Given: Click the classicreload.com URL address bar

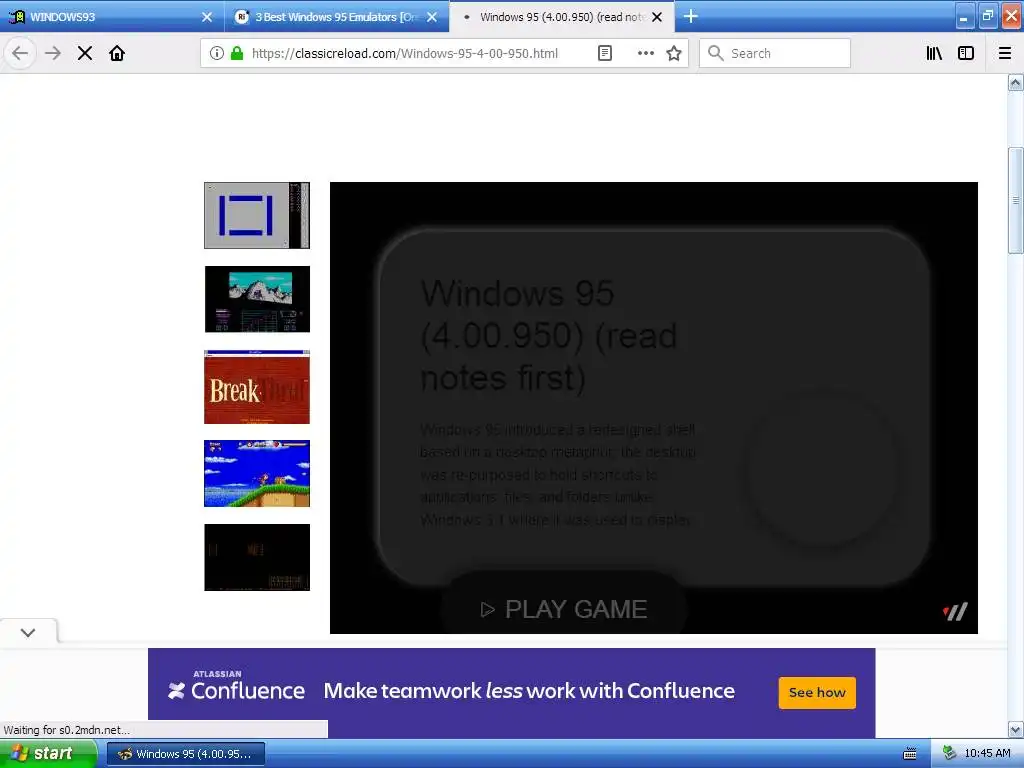Looking at the screenshot, I should pos(405,53).
